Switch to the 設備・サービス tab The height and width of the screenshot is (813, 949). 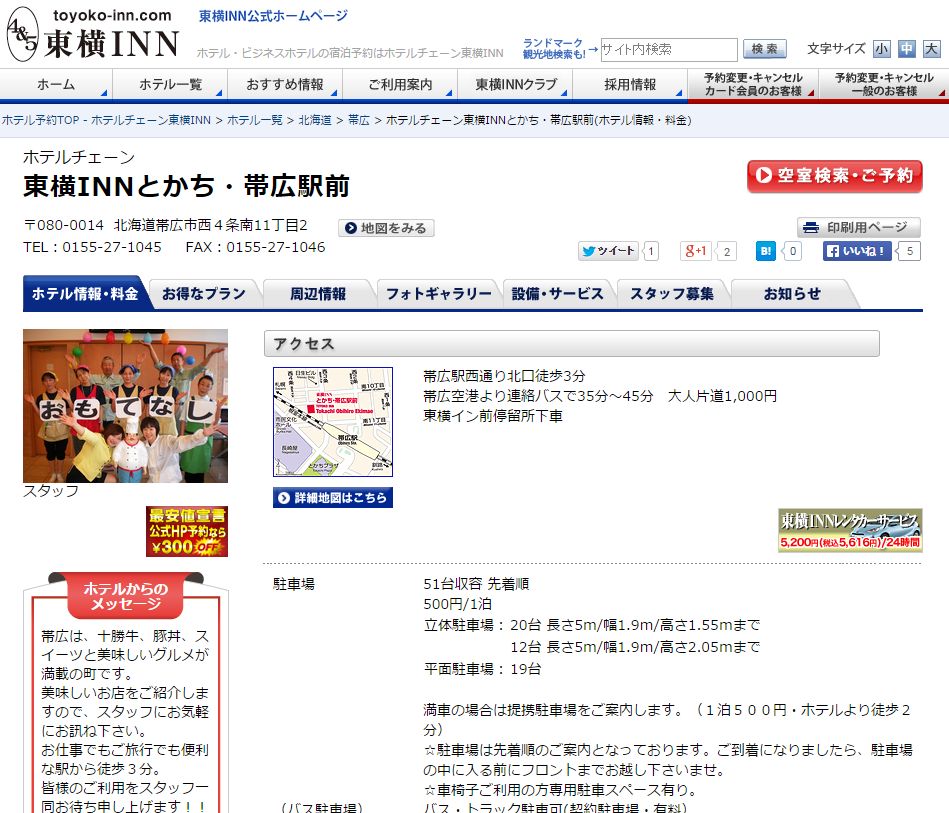(557, 294)
